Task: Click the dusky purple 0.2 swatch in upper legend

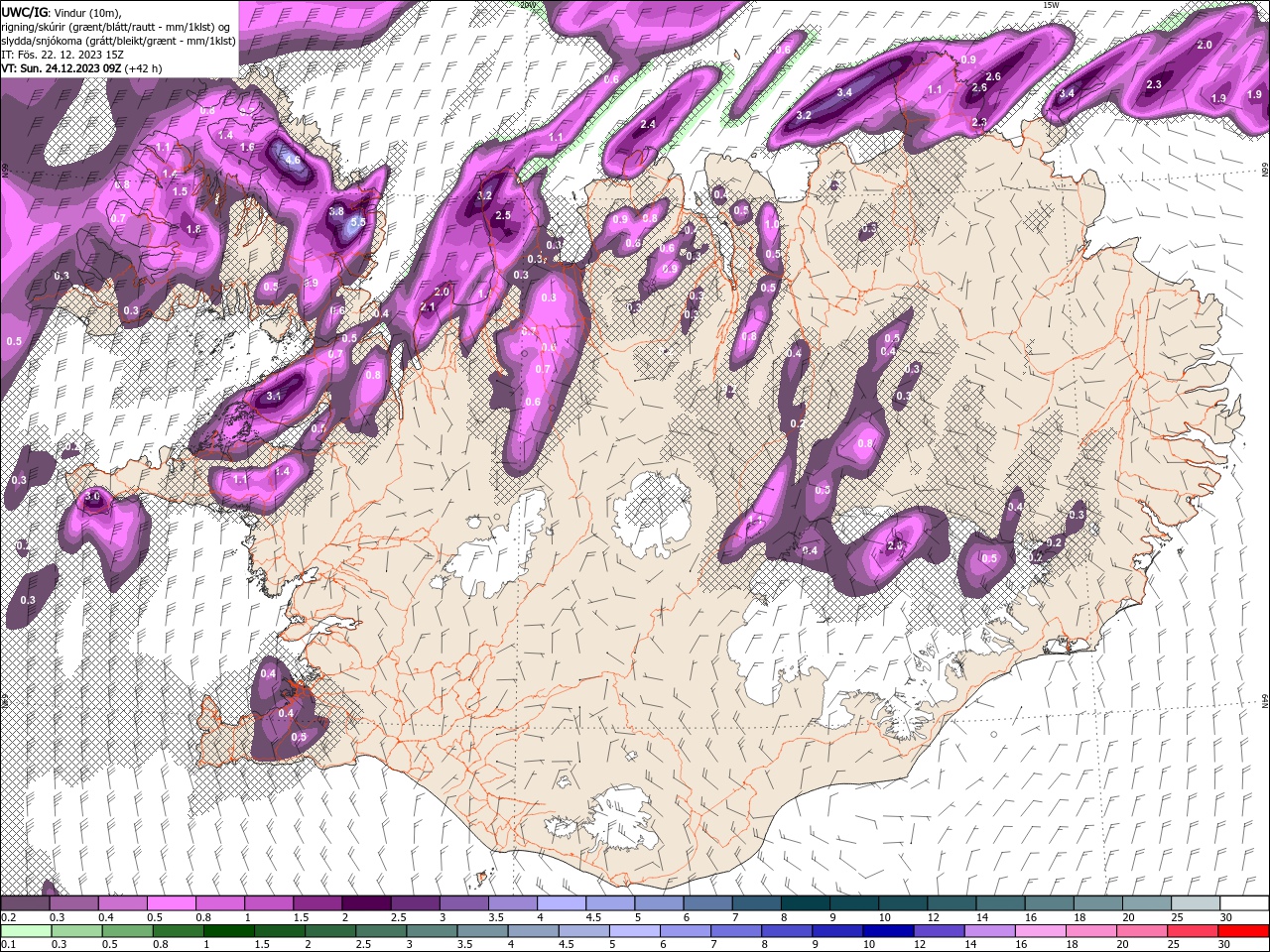Action: (25, 903)
